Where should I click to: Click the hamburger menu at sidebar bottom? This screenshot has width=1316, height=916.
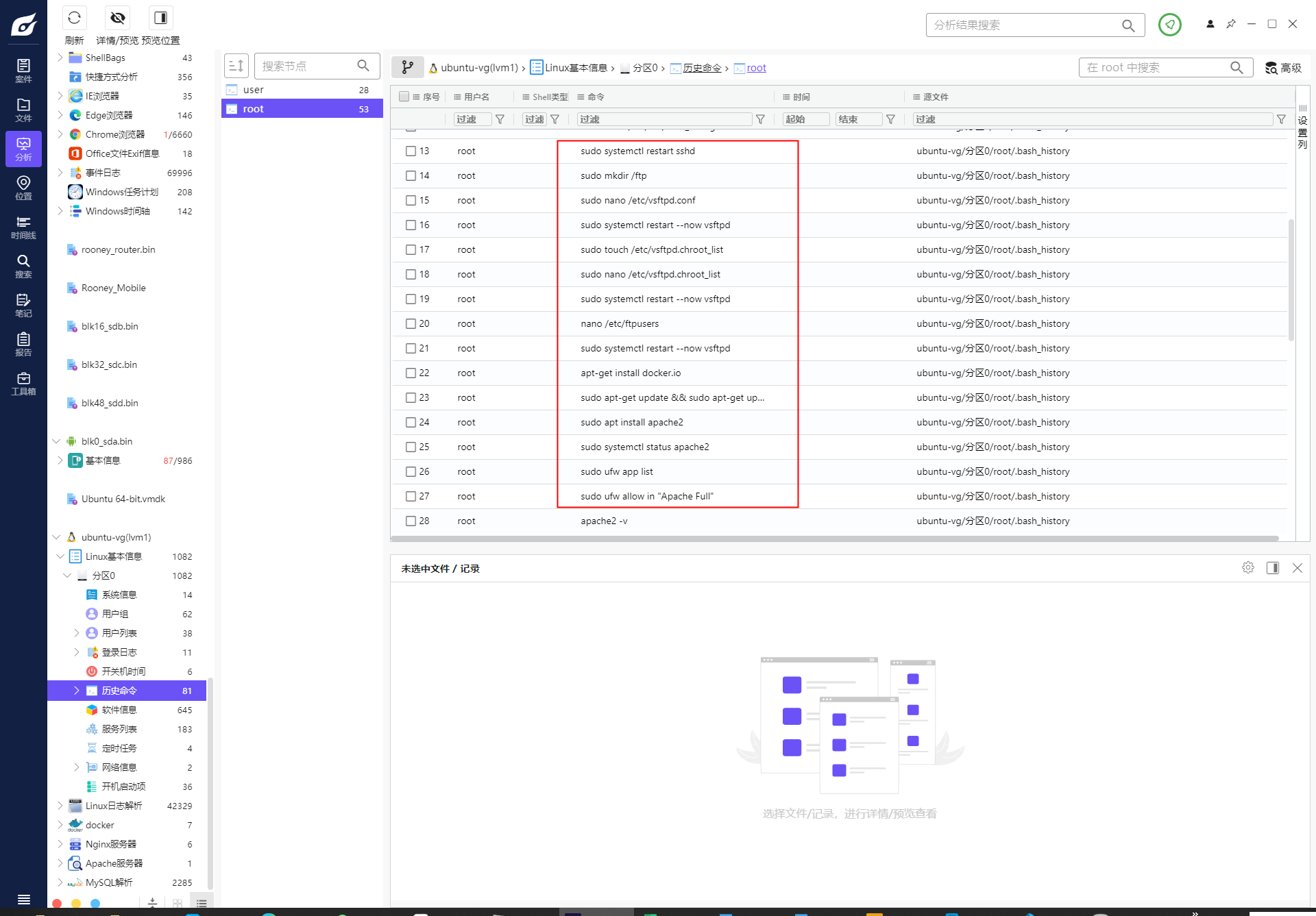pyautogui.click(x=23, y=900)
